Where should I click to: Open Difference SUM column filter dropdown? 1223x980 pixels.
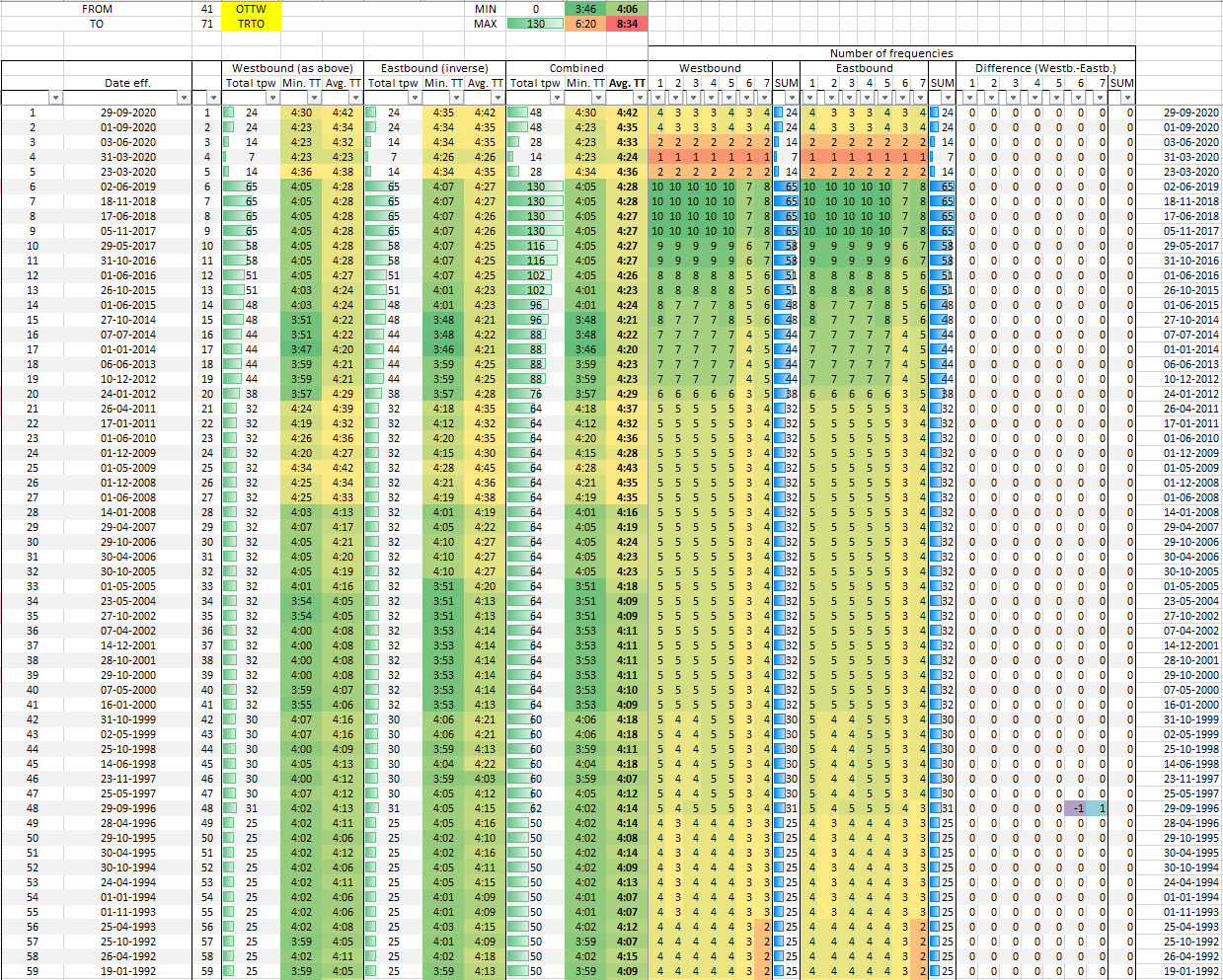1128,98
